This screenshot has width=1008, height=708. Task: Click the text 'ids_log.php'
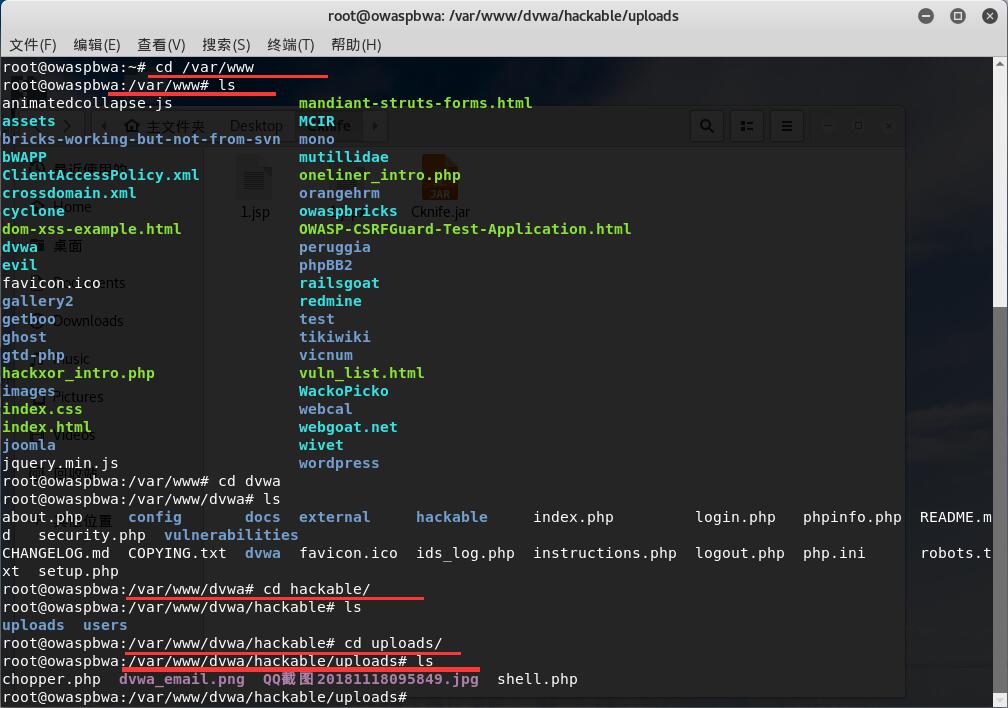point(465,553)
